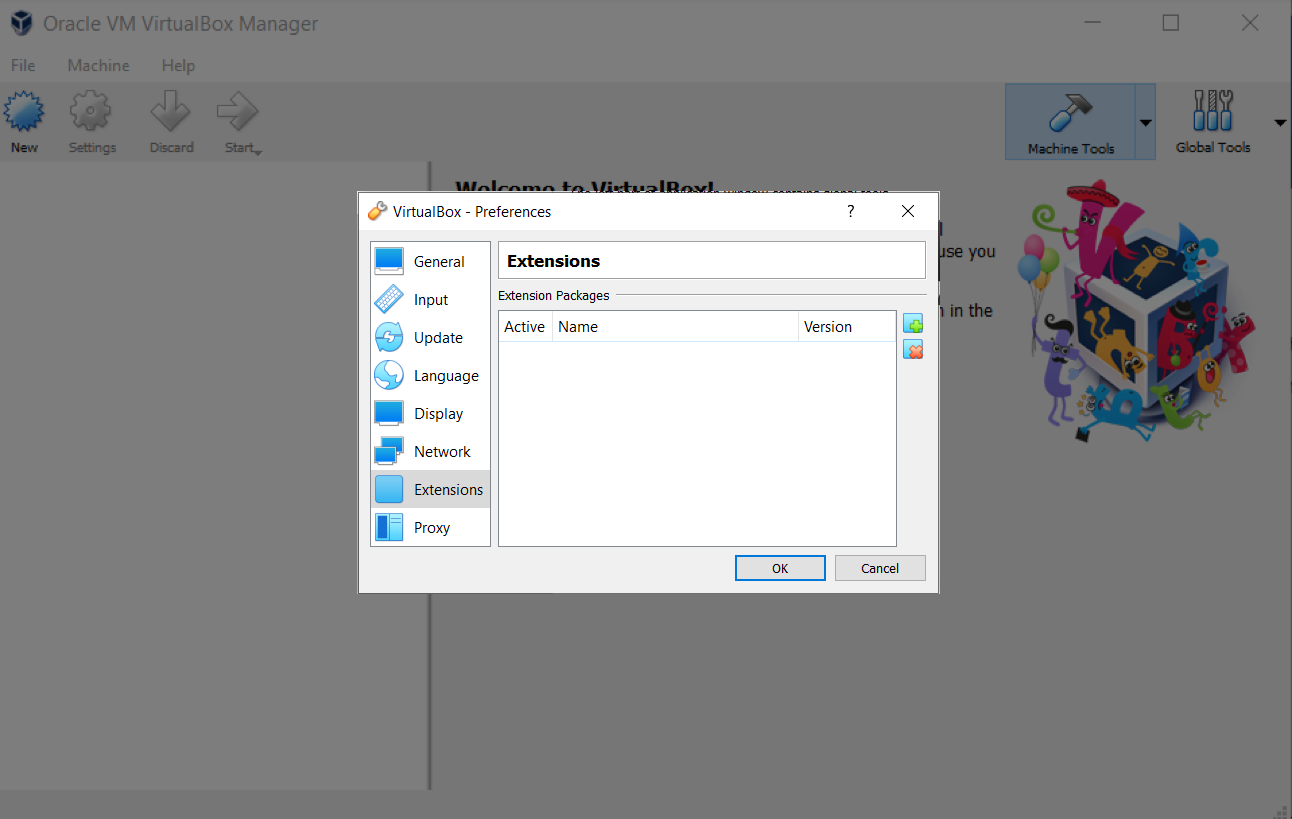Viewport: 1292px width, 819px height.
Task: Open the File menu
Action: [23, 65]
